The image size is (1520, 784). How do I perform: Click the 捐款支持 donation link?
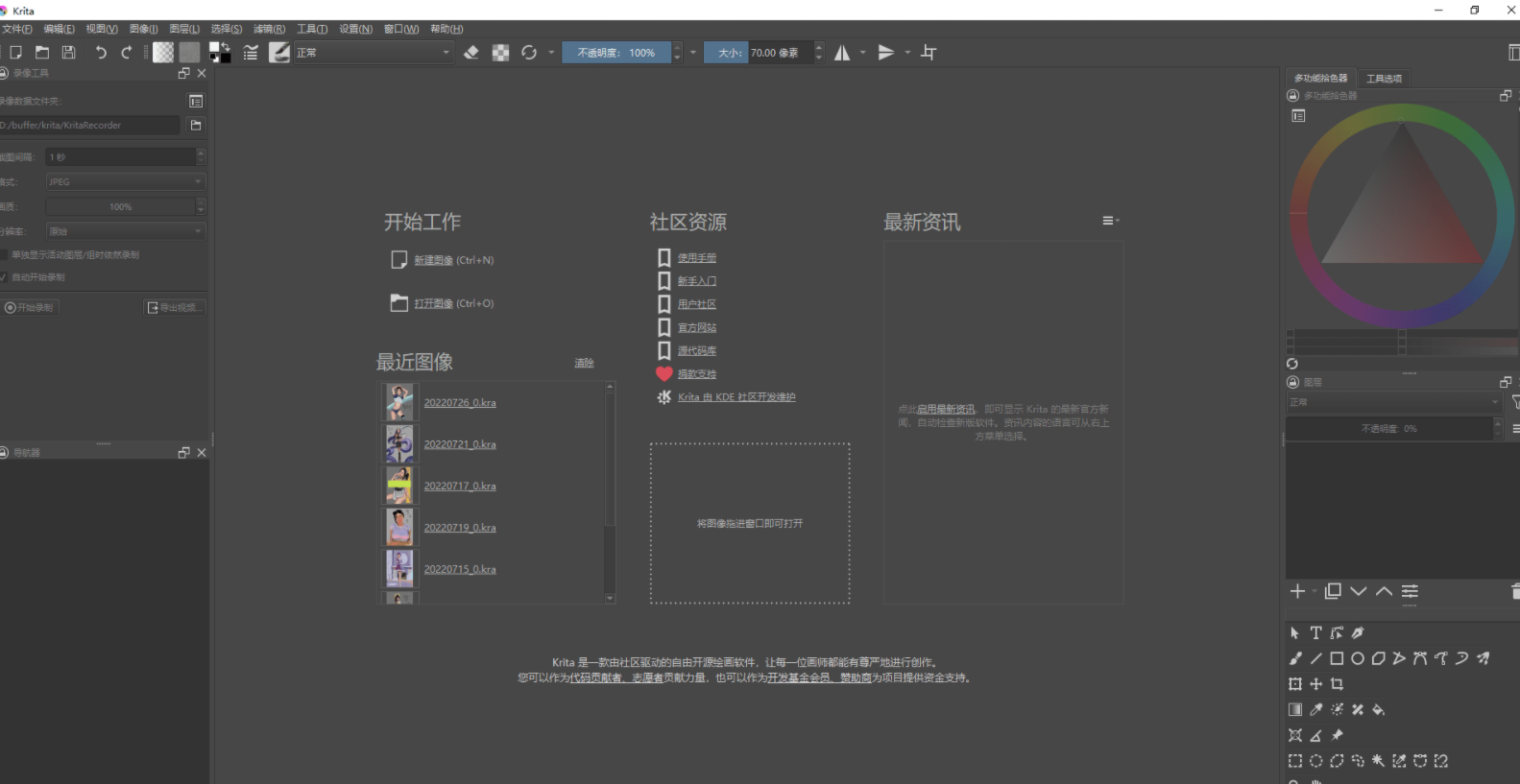point(697,374)
